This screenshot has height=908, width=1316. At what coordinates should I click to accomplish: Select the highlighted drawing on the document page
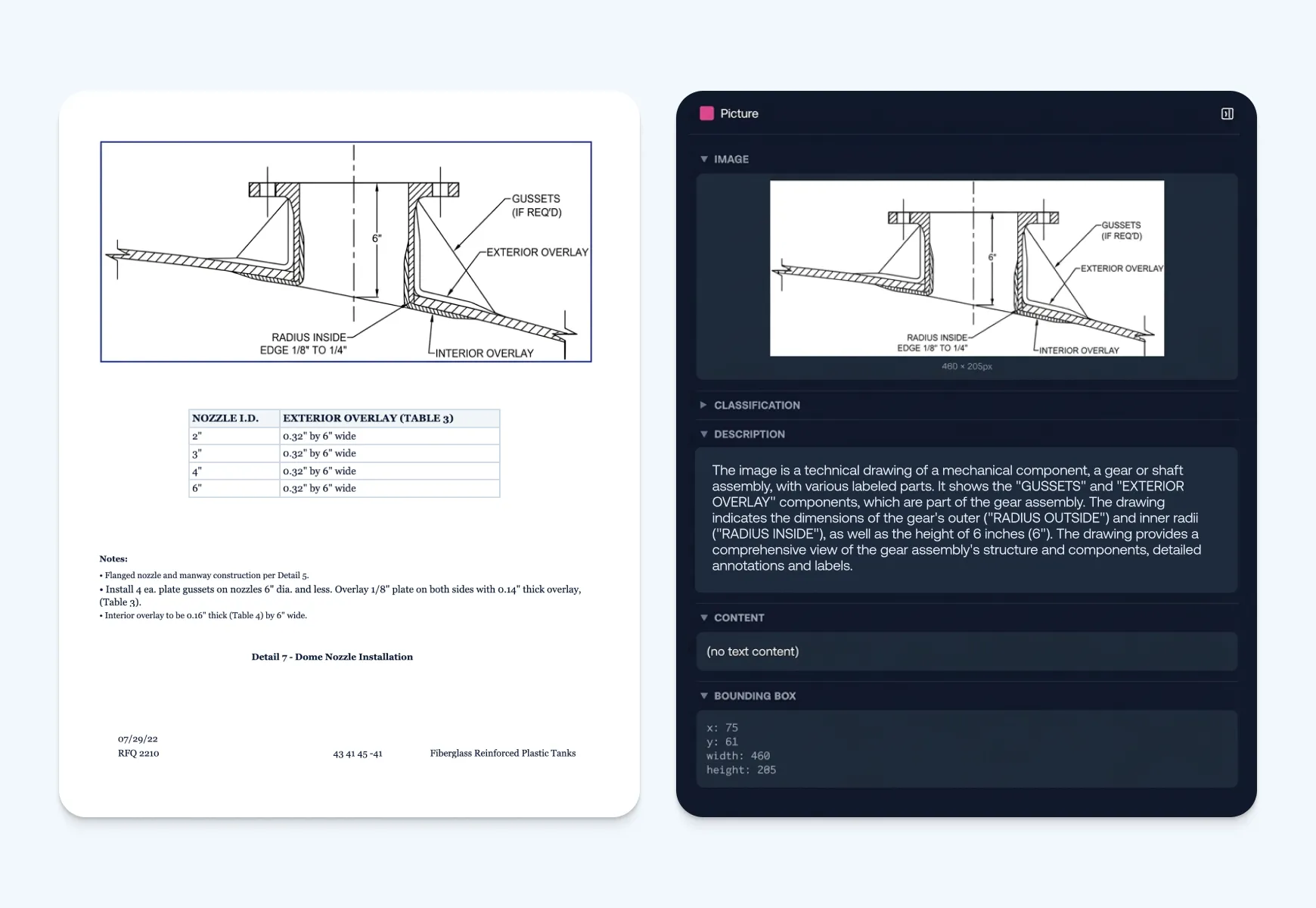[x=346, y=251]
